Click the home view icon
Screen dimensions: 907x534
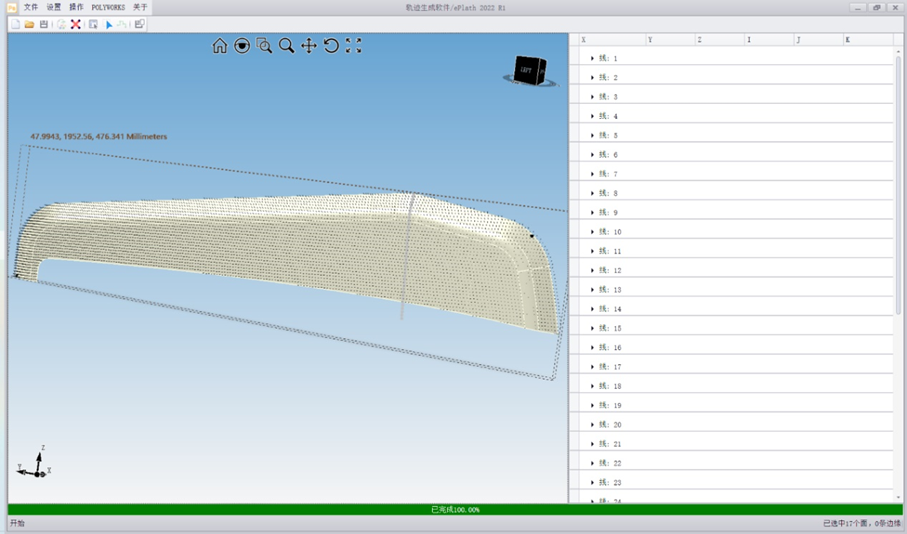[x=219, y=46]
